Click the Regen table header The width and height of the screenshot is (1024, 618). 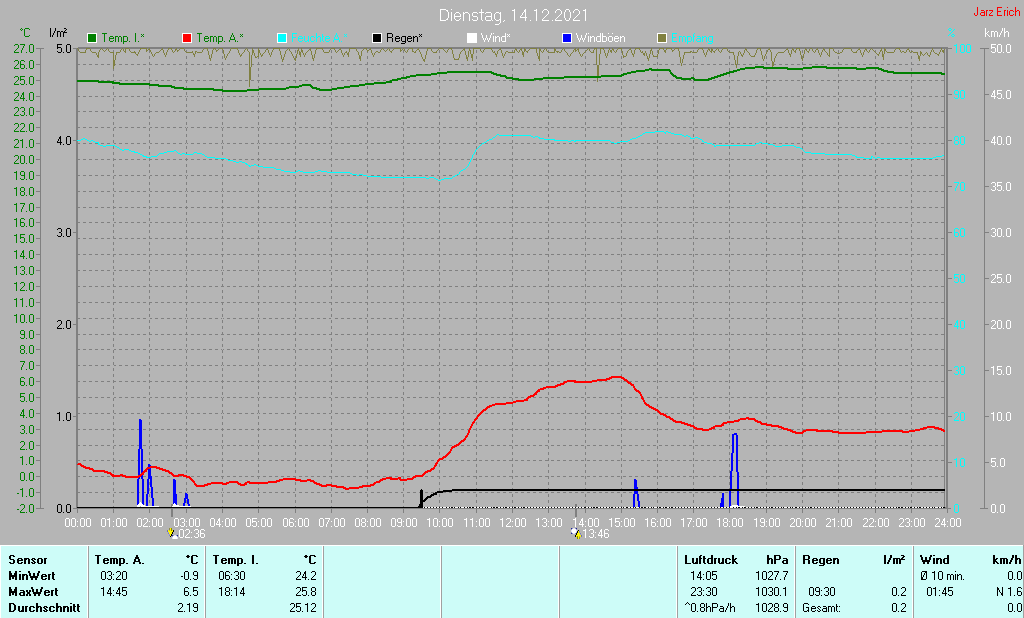point(820,560)
